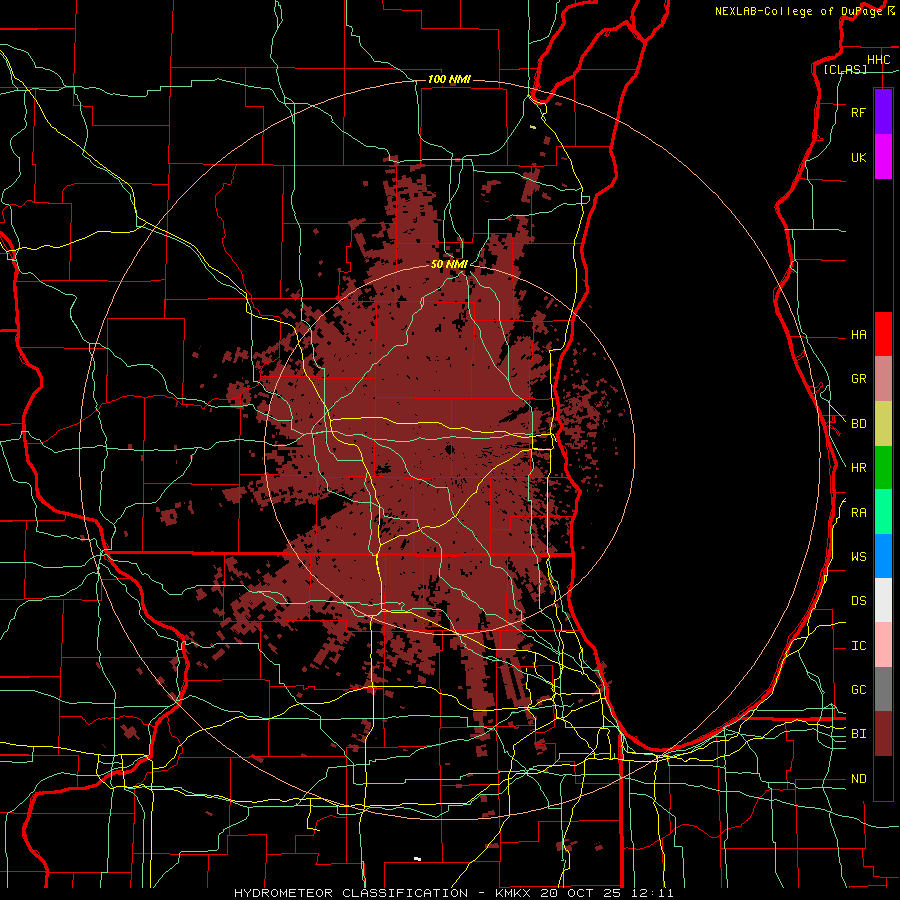Click the radar site center dot
The height and width of the screenshot is (900, 900).
click(x=449, y=449)
